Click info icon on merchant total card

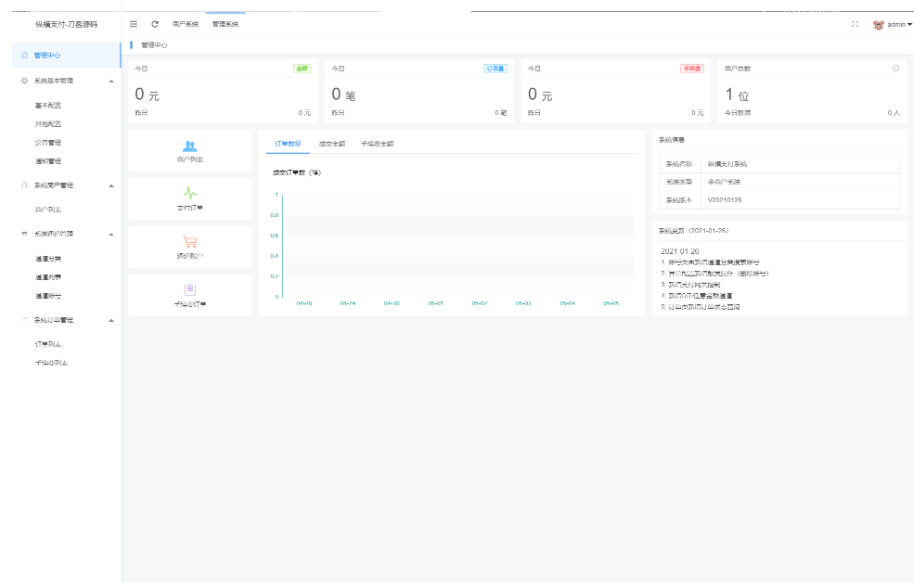895,68
